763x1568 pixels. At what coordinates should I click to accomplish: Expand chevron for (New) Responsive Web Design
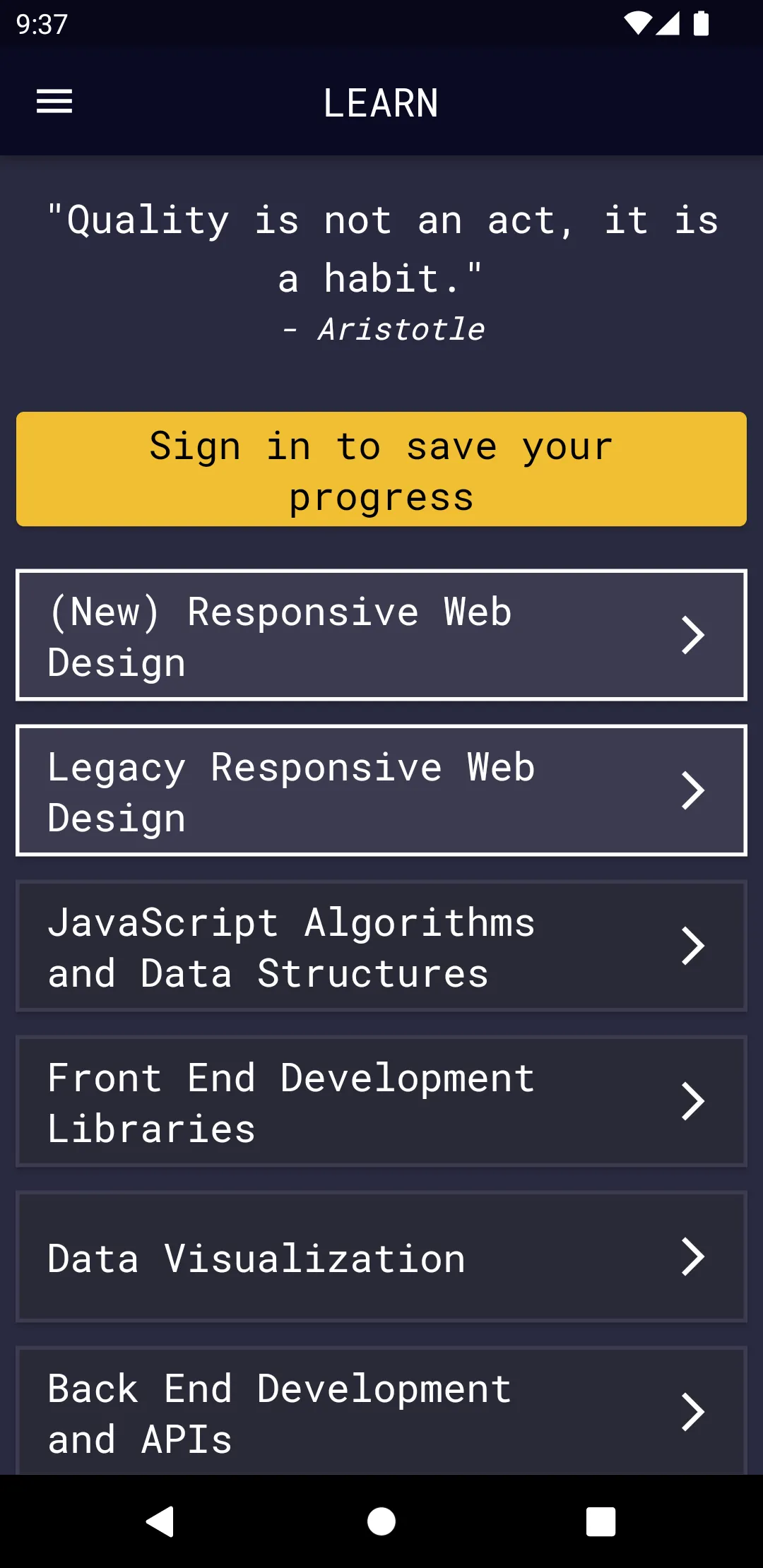[692, 635]
